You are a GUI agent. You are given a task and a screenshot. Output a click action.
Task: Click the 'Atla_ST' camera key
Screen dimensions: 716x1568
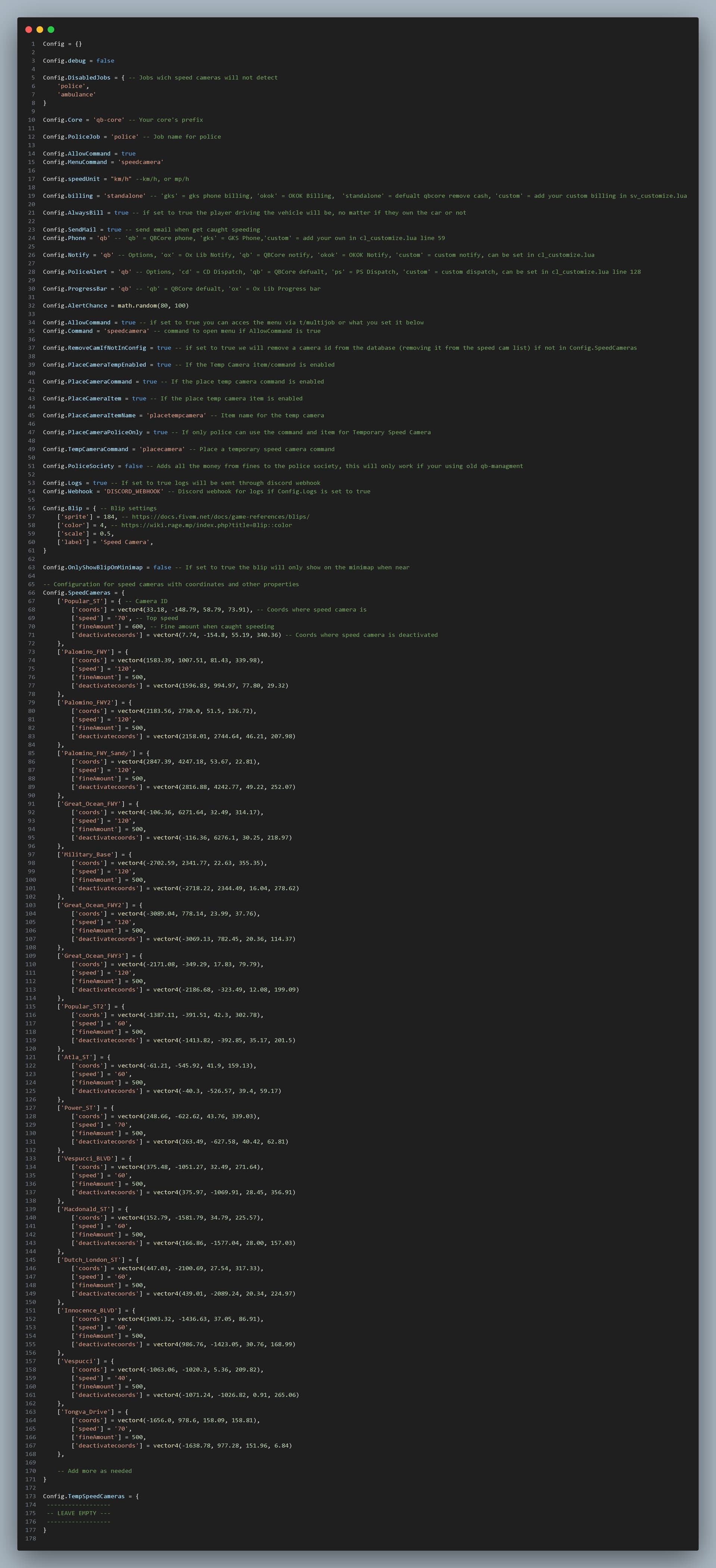pos(79,1057)
